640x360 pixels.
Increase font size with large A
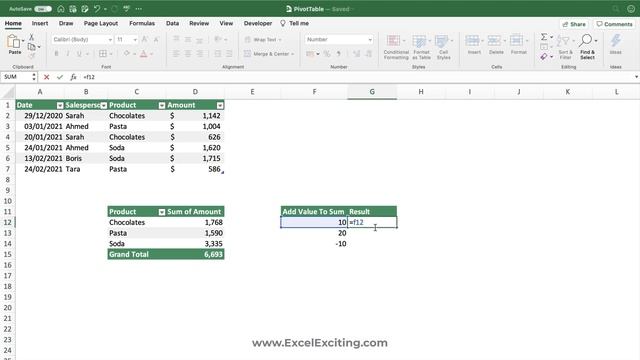point(144,40)
